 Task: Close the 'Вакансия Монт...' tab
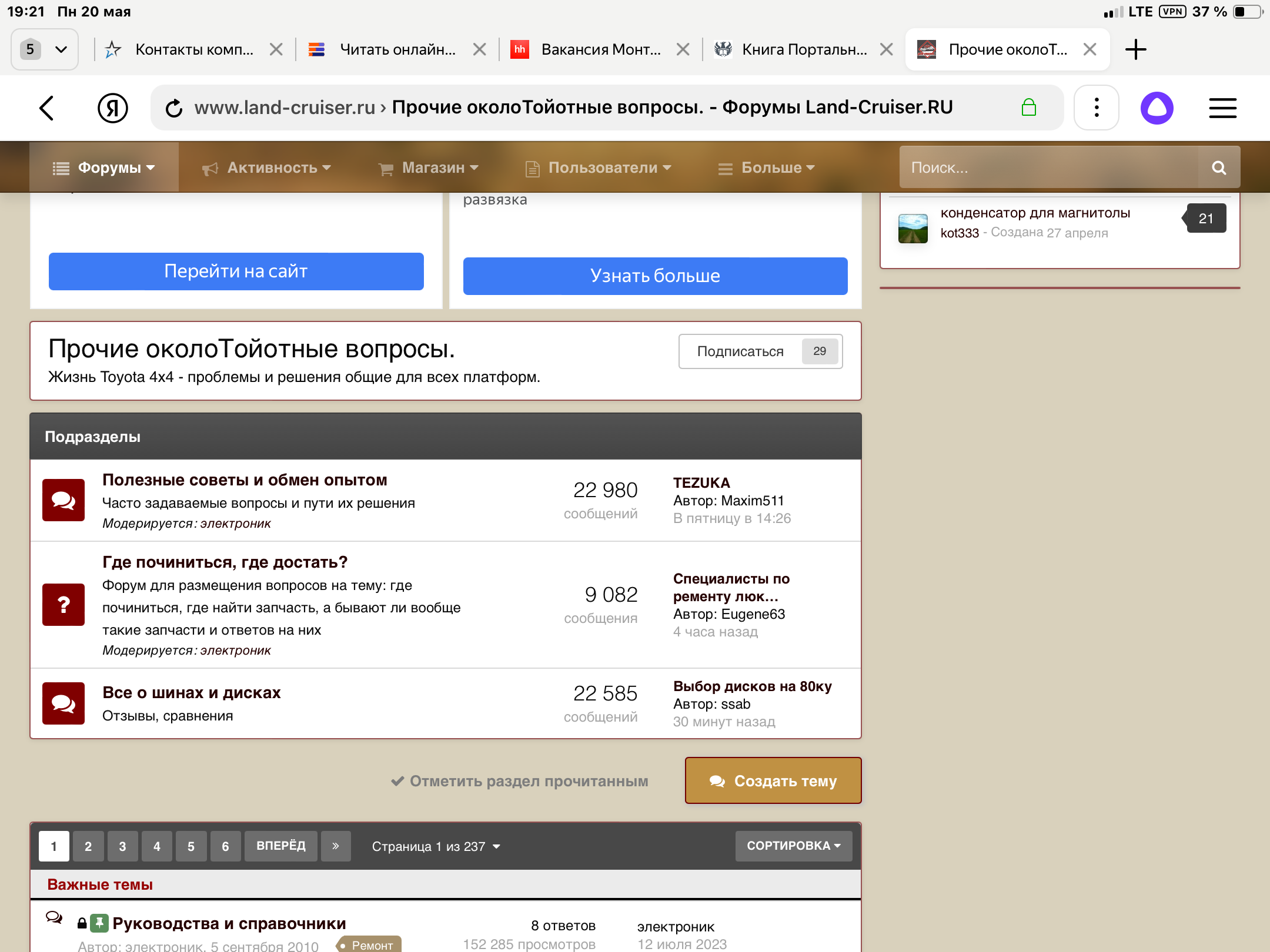[683, 49]
